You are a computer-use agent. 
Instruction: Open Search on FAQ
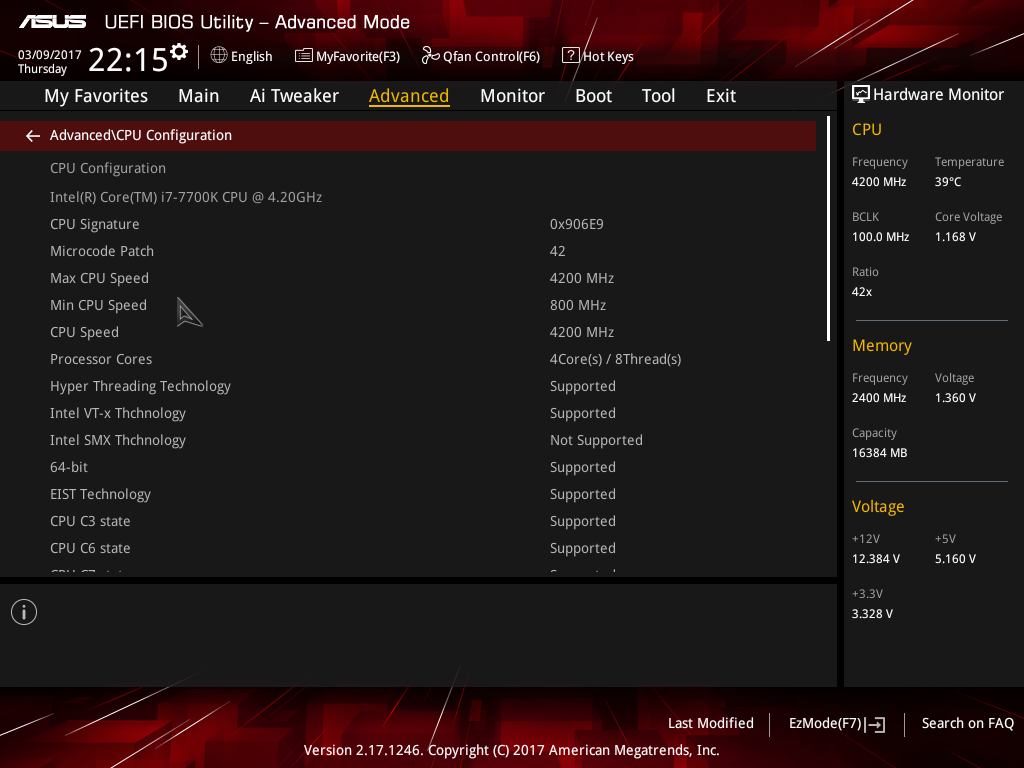[x=967, y=724]
